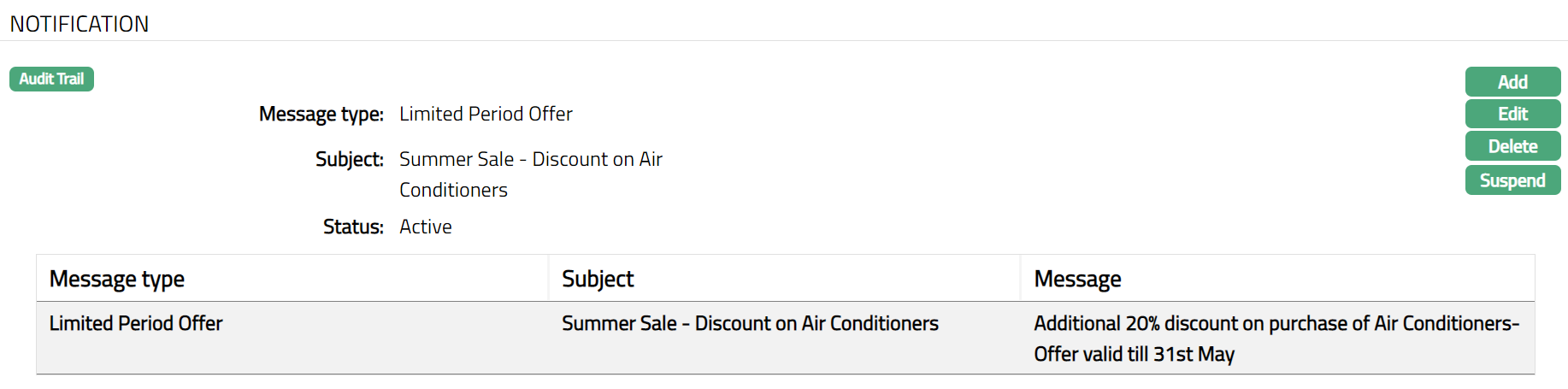Click the Summer Sale subject detail value
The height and width of the screenshot is (389, 1568).
[530, 160]
